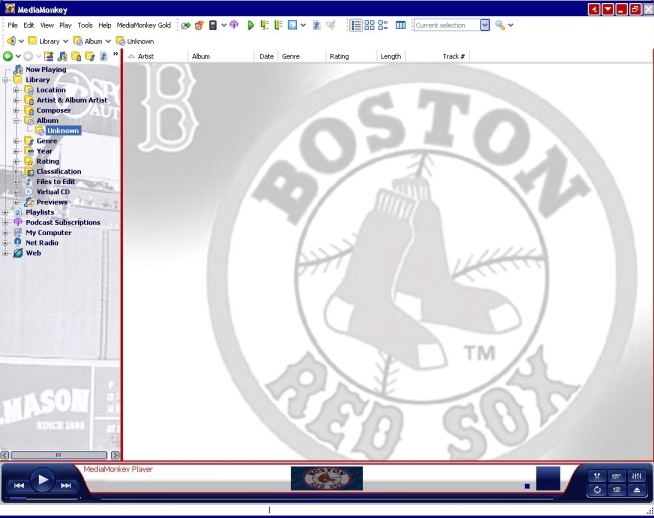Viewport: 654px width, 518px height.
Task: Click the eject button in player panel
Action: tap(636, 490)
